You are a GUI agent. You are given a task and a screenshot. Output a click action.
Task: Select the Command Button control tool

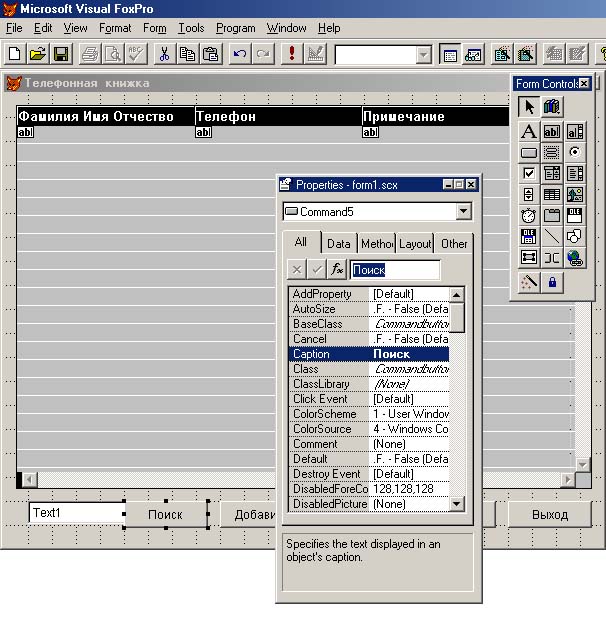528,152
